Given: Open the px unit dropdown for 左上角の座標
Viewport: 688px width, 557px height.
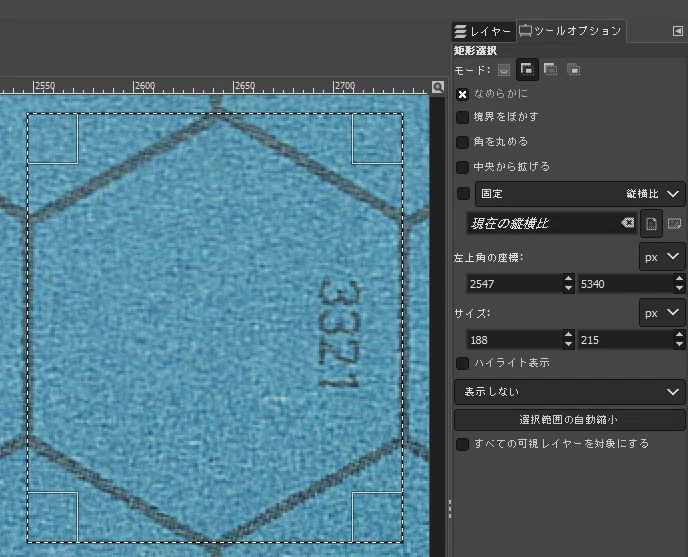Looking at the screenshot, I should (x=662, y=257).
